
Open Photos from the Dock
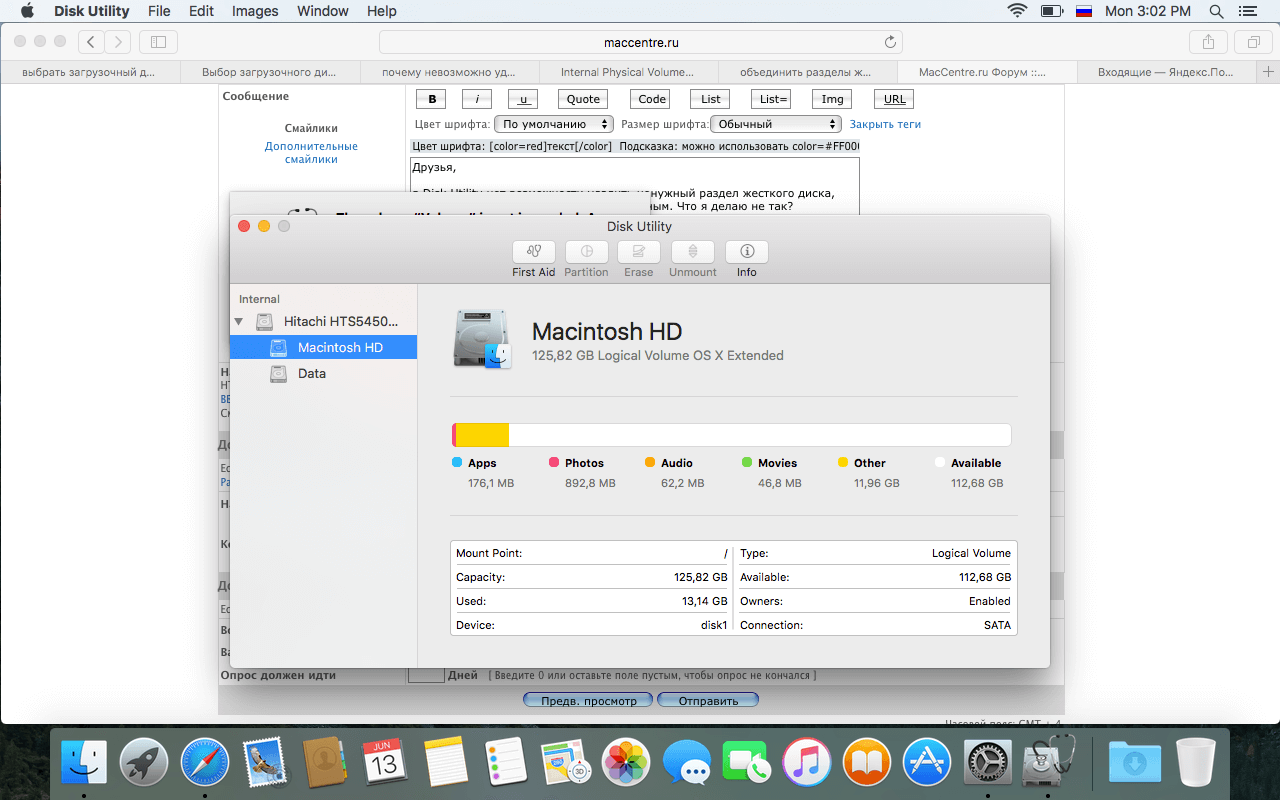(x=627, y=763)
